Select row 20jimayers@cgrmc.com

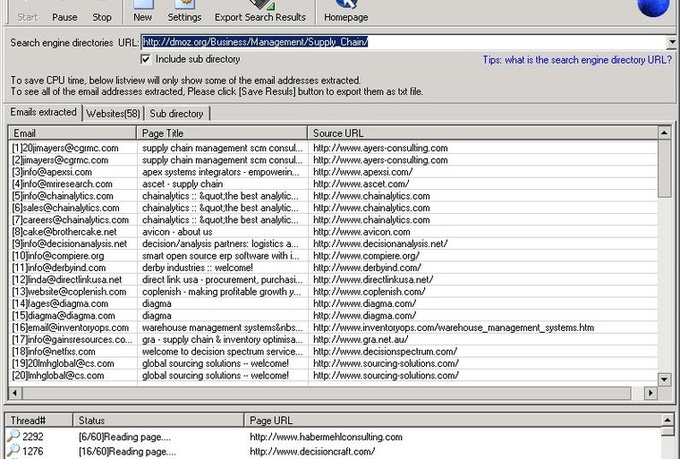333,148
